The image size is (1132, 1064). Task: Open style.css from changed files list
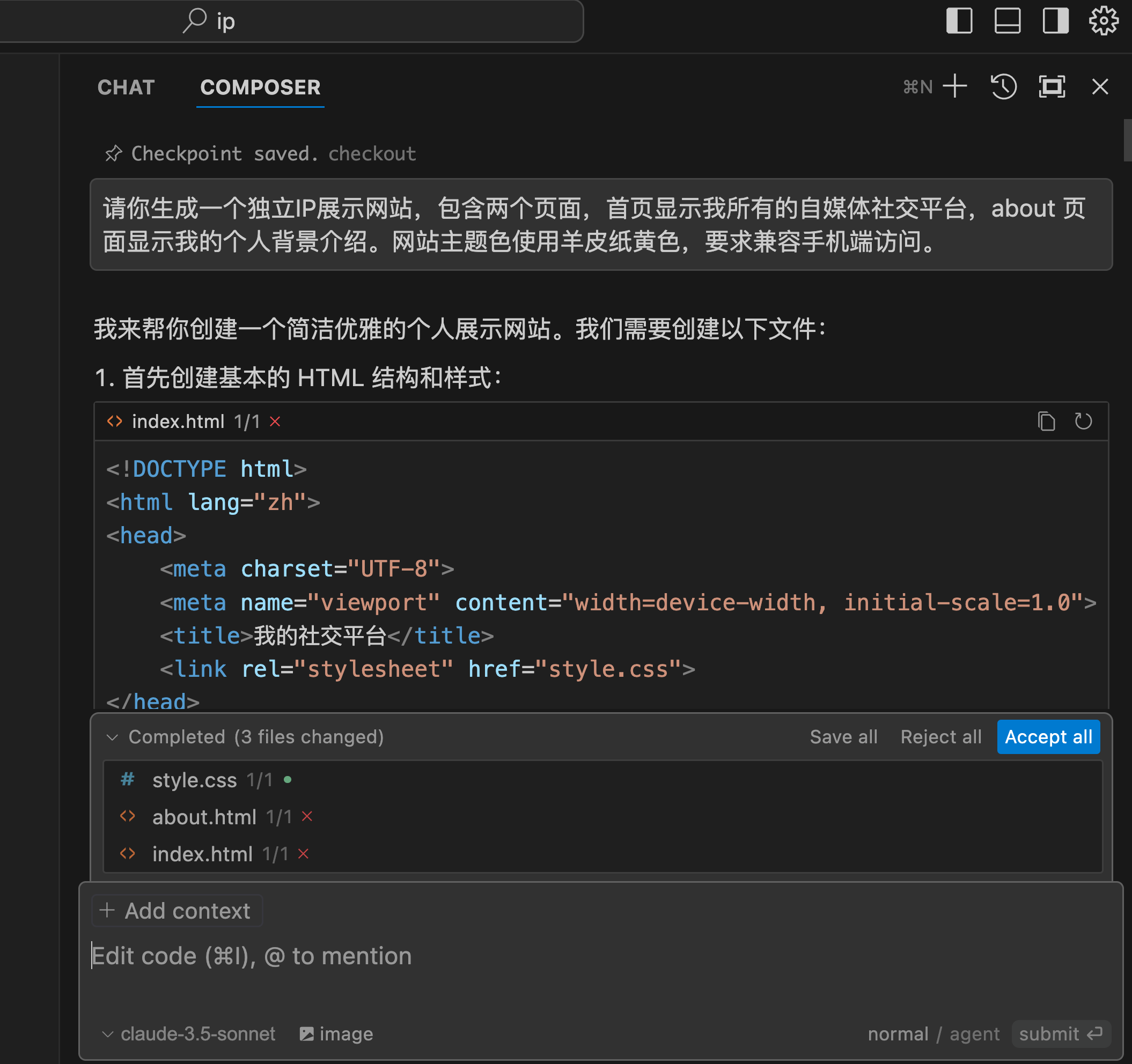tap(194, 780)
